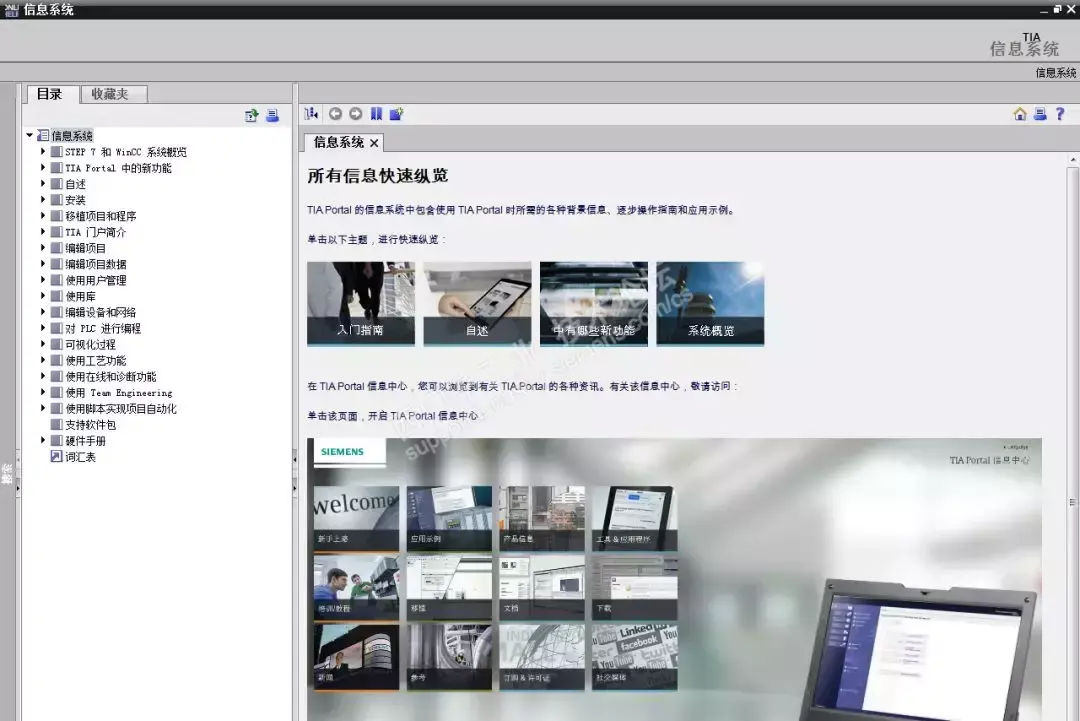Expand the 使用工艺功能 node
1080x721 pixels.
coord(43,360)
